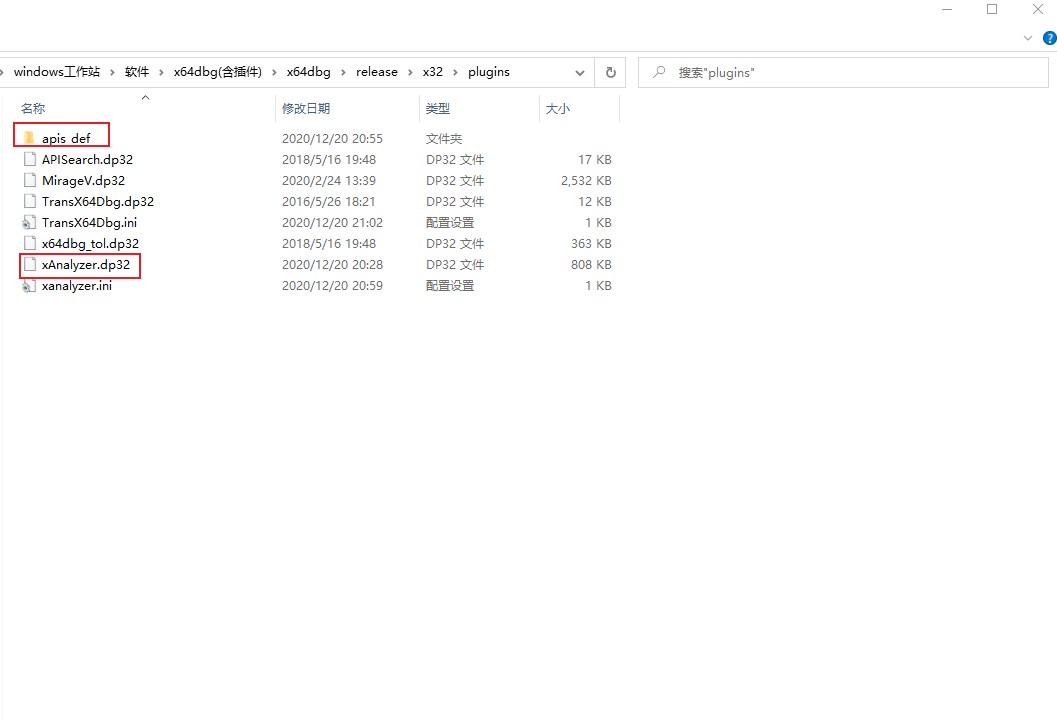Expand chevron after release breadcrumb
Image resolution: width=1057 pixels, height=720 pixels.
tap(410, 72)
